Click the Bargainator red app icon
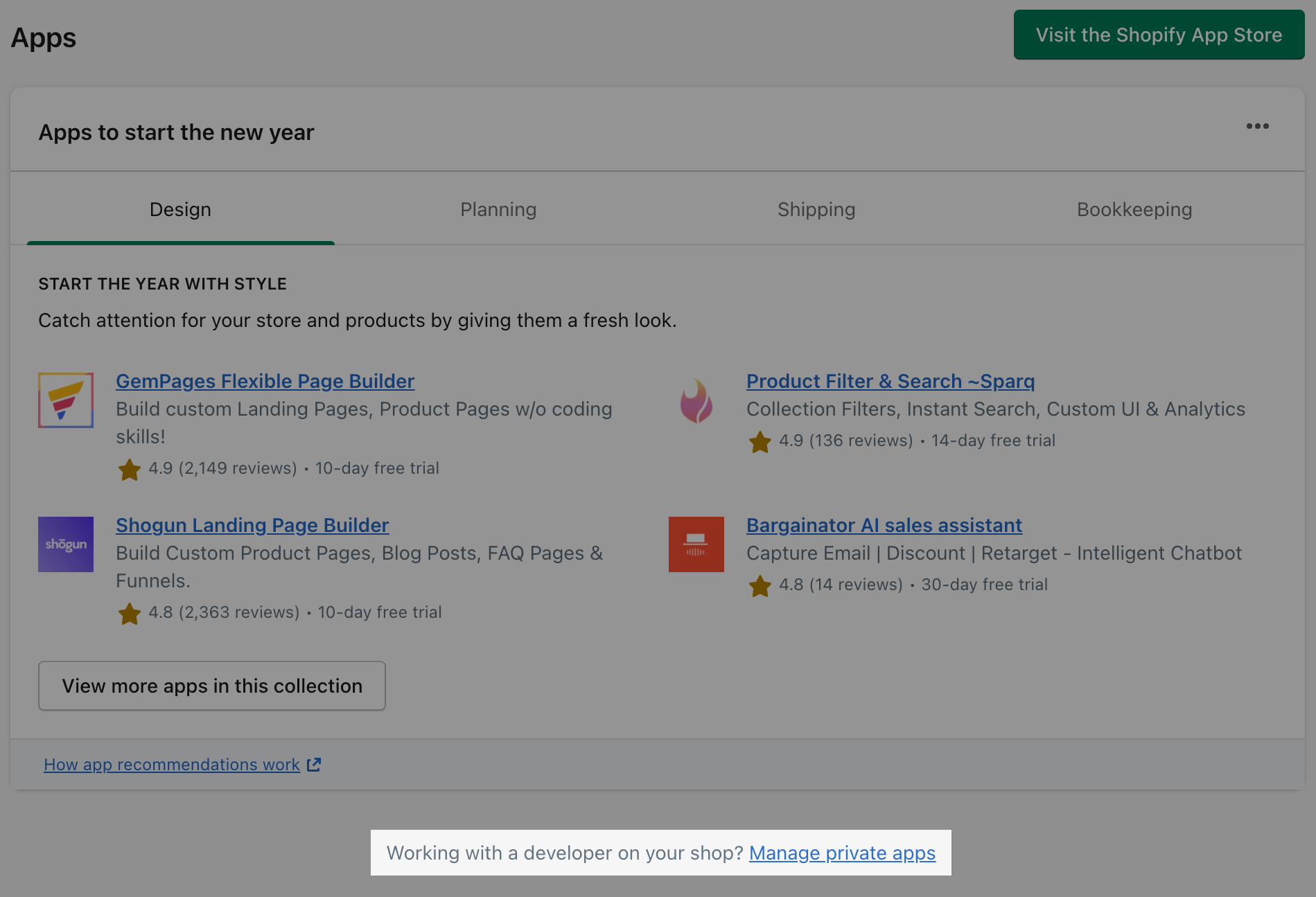Image resolution: width=1316 pixels, height=897 pixels. pyautogui.click(x=696, y=544)
